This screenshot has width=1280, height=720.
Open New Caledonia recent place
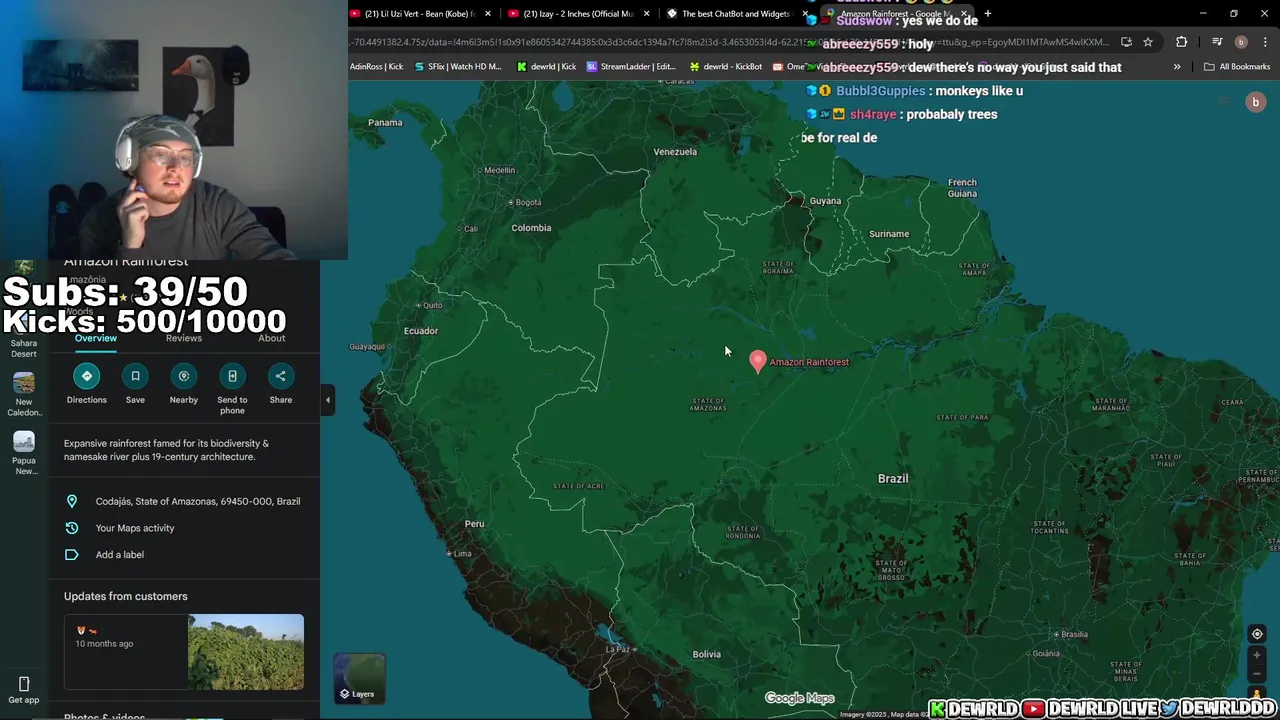pos(24,395)
